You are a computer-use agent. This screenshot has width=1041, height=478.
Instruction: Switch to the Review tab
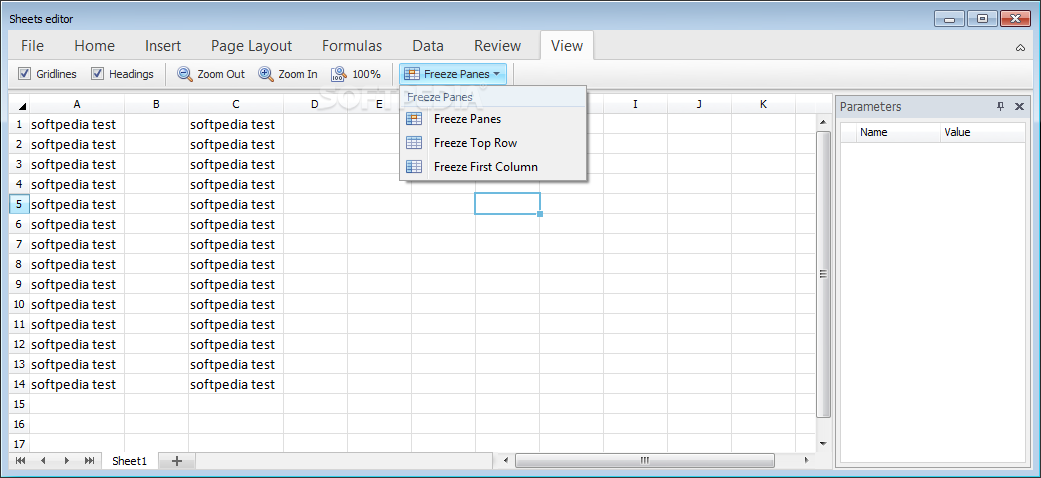(x=497, y=46)
